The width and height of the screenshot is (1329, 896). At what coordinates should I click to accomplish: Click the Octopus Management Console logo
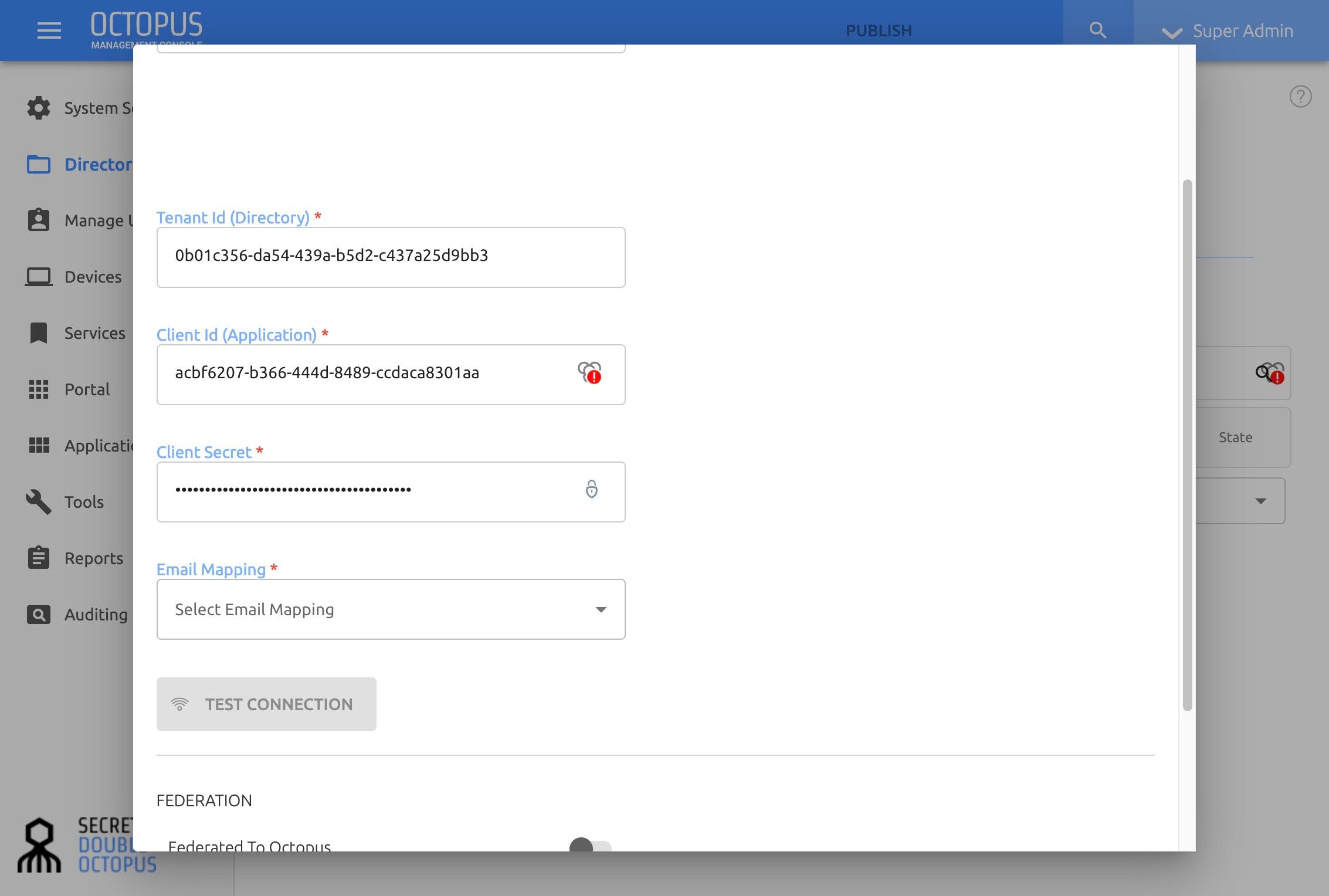pos(146,29)
